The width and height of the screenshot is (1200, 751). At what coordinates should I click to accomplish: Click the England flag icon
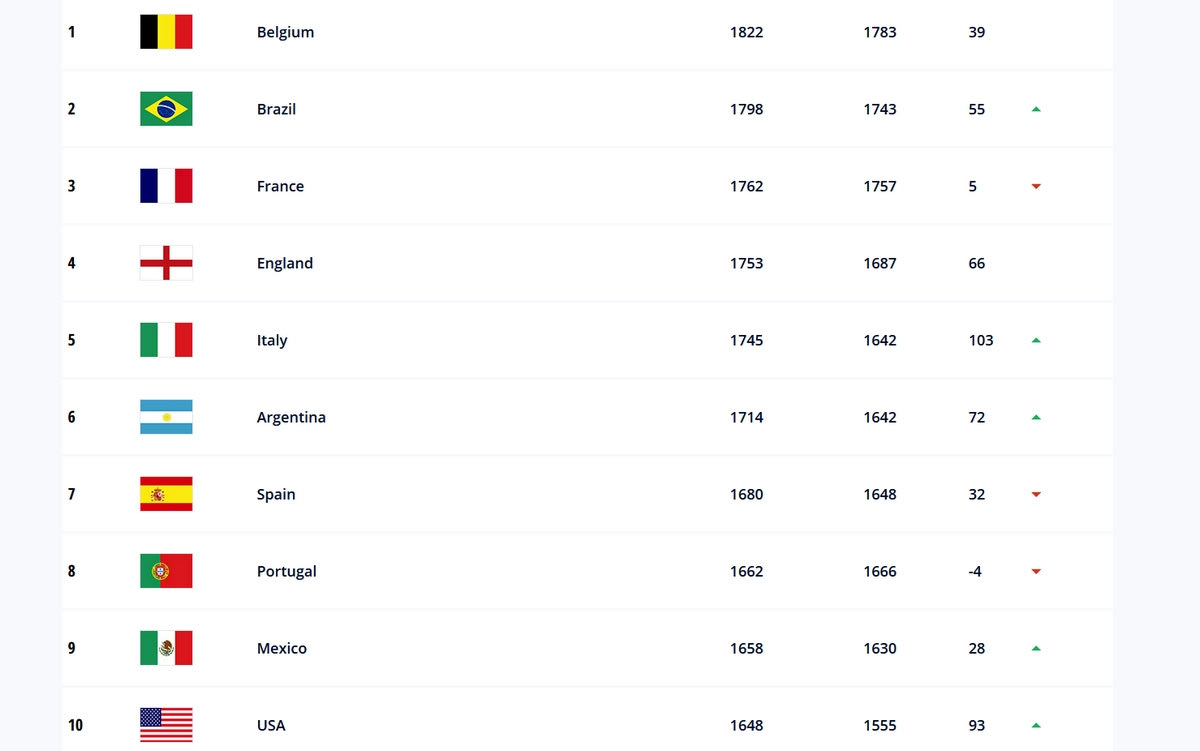coord(166,263)
